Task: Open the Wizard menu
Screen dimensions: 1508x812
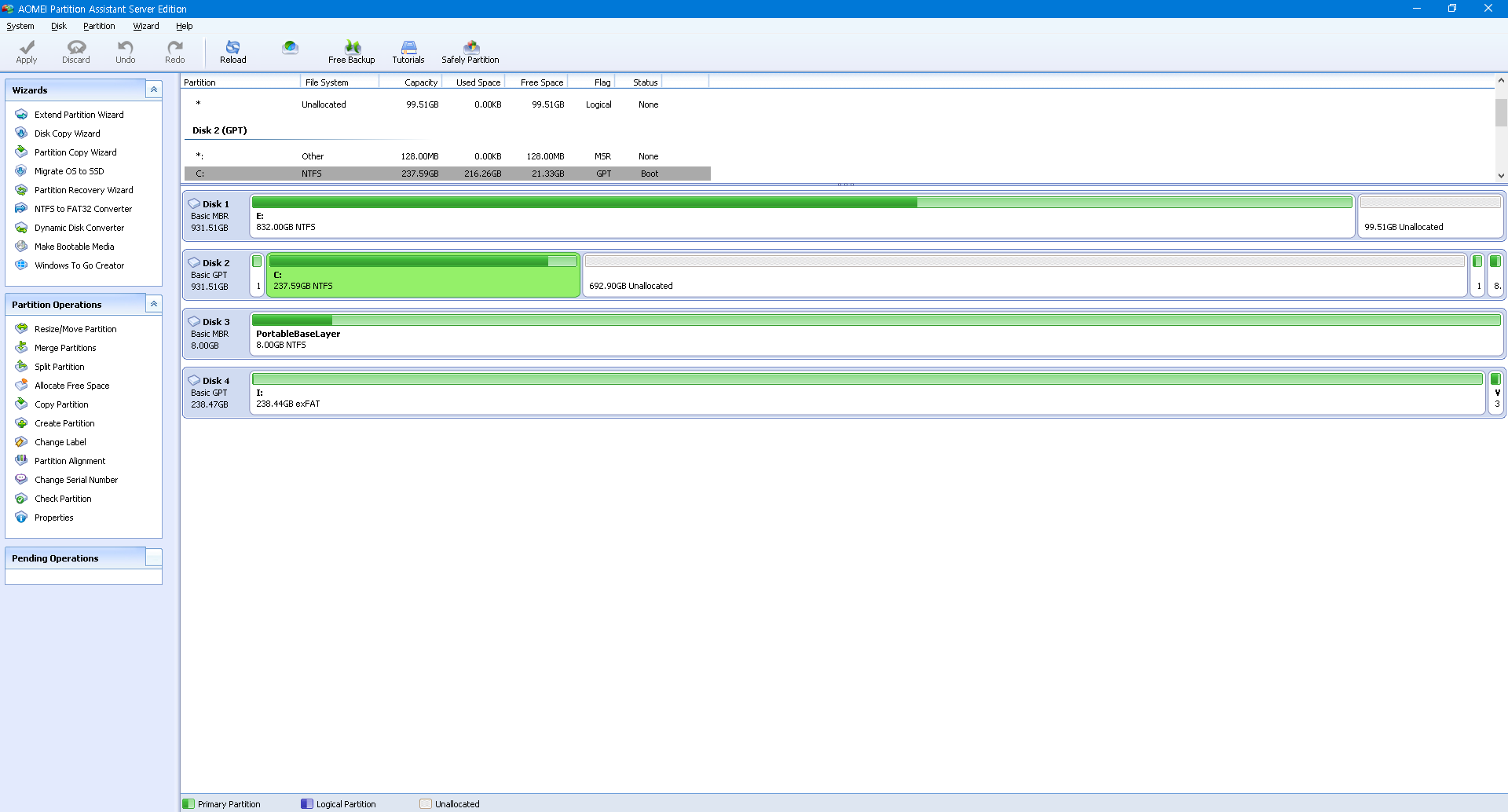Action: click(x=146, y=26)
